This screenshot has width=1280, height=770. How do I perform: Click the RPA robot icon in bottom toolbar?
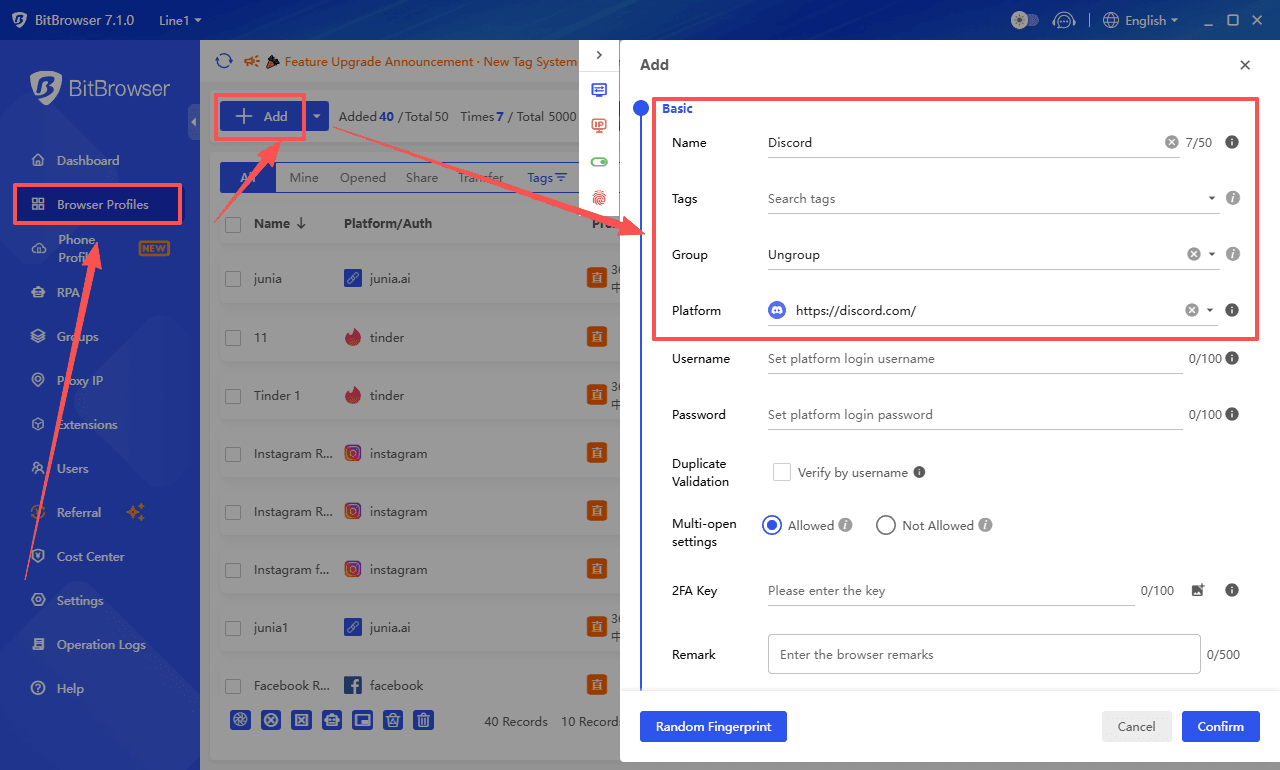coord(332,719)
